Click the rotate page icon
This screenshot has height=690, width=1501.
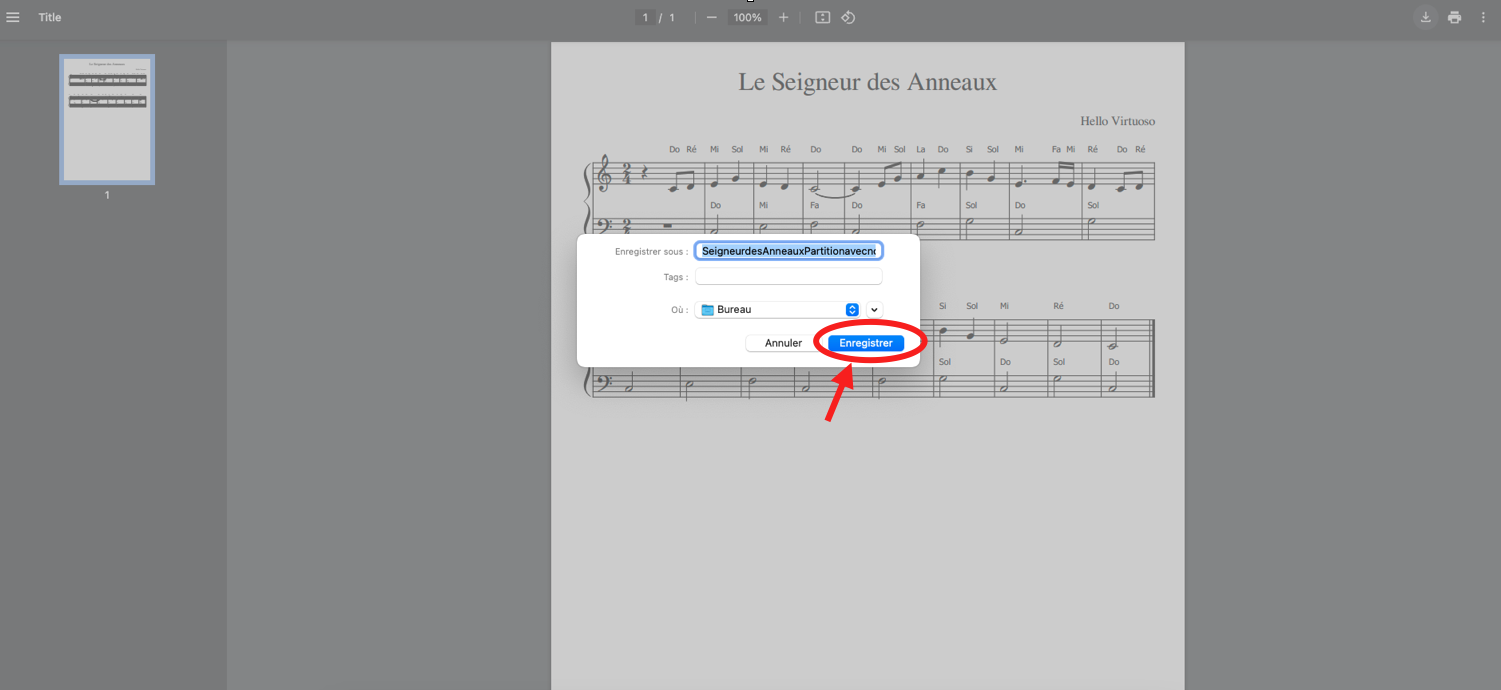[x=848, y=17]
